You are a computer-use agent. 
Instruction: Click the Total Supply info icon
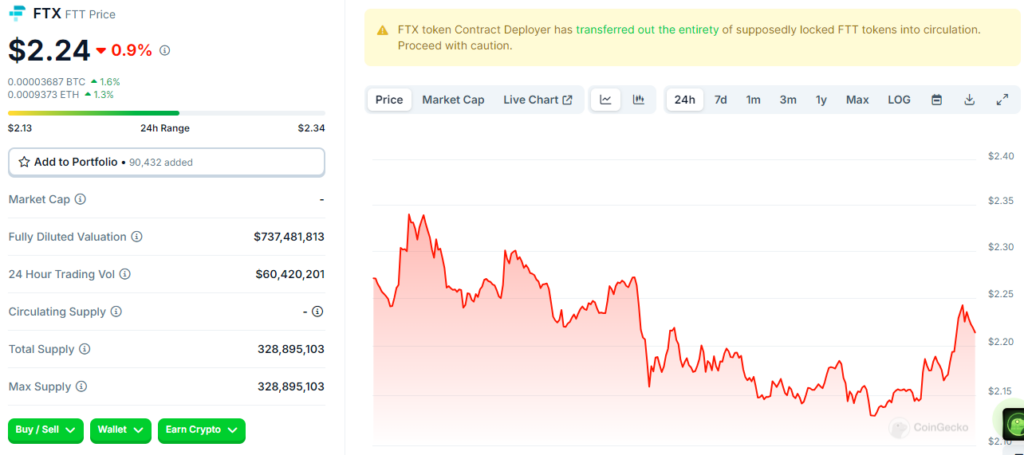pyautogui.click(x=84, y=349)
